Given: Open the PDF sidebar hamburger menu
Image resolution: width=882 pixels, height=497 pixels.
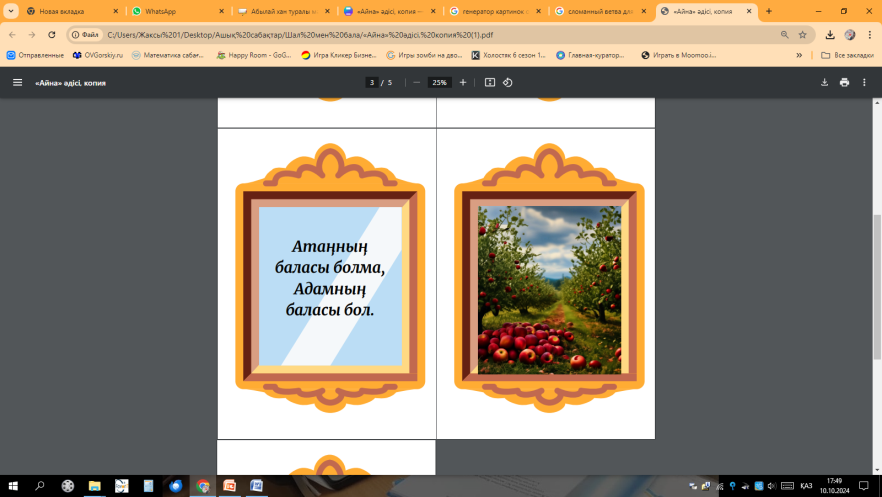Looking at the screenshot, I should click(x=17, y=83).
